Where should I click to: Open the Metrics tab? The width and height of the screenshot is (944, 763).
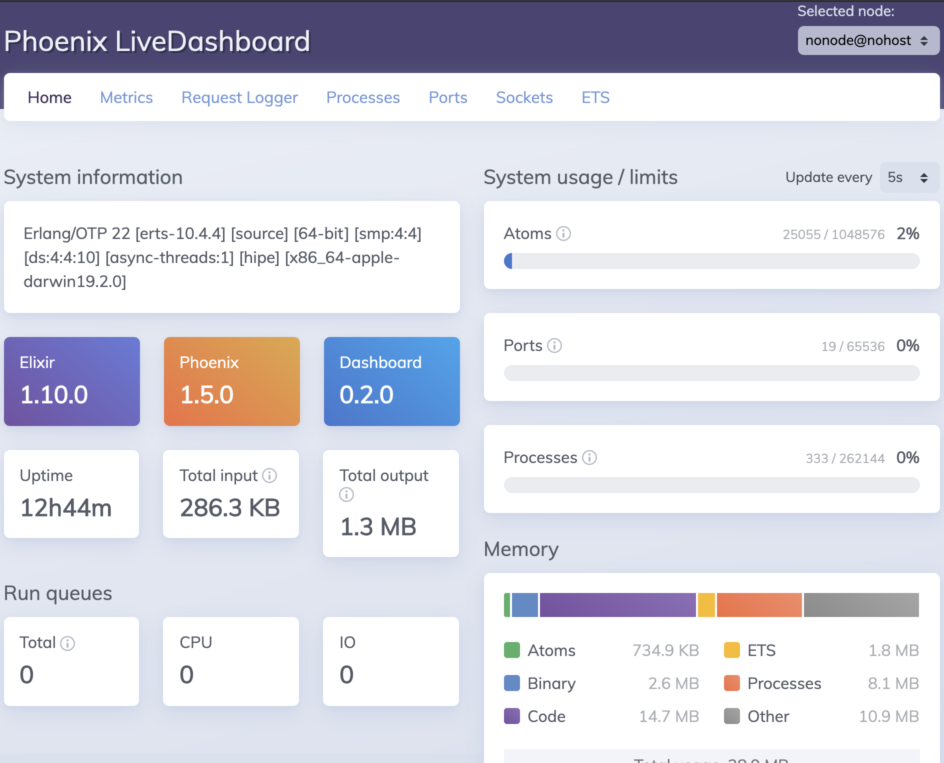[126, 98]
